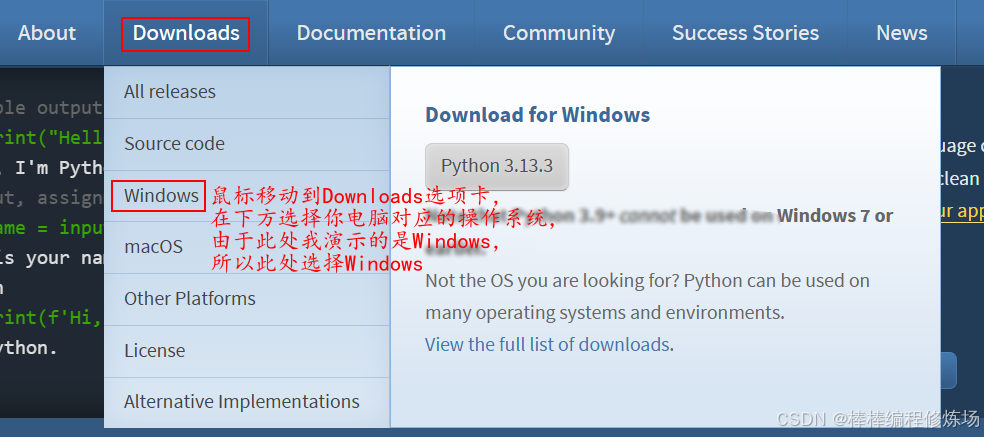Viewport: 984px width, 437px height.
Task: Select Other Platforms in Downloads submenu
Action: coord(247,298)
